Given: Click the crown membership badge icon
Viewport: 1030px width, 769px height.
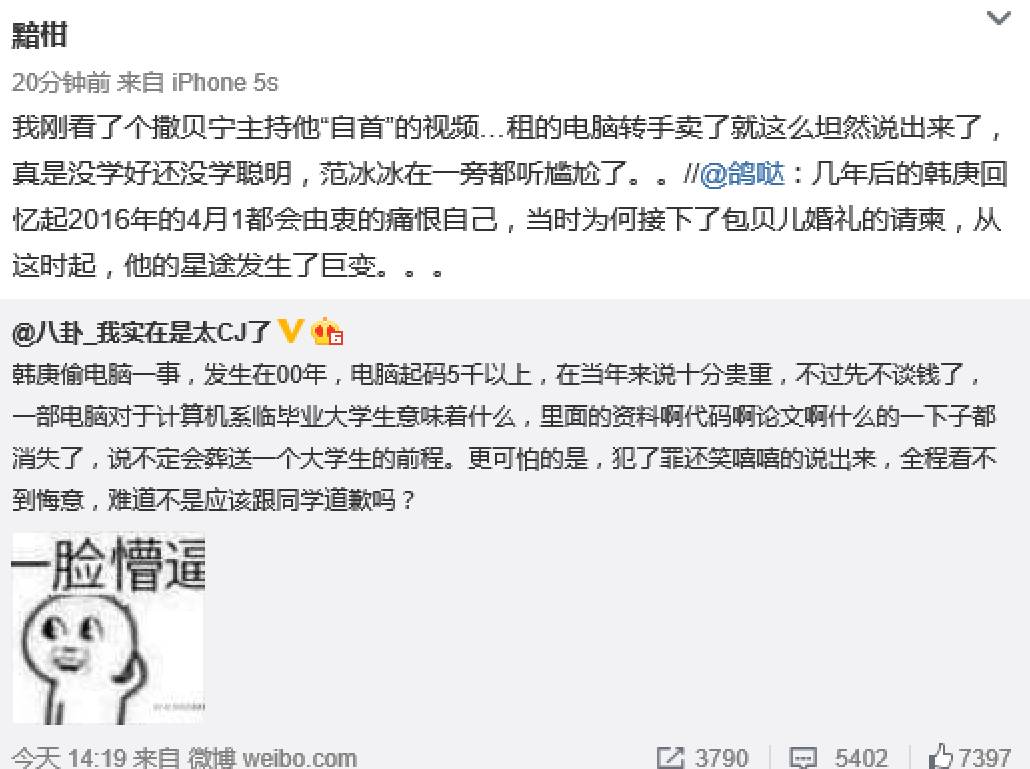Looking at the screenshot, I should (x=326, y=331).
